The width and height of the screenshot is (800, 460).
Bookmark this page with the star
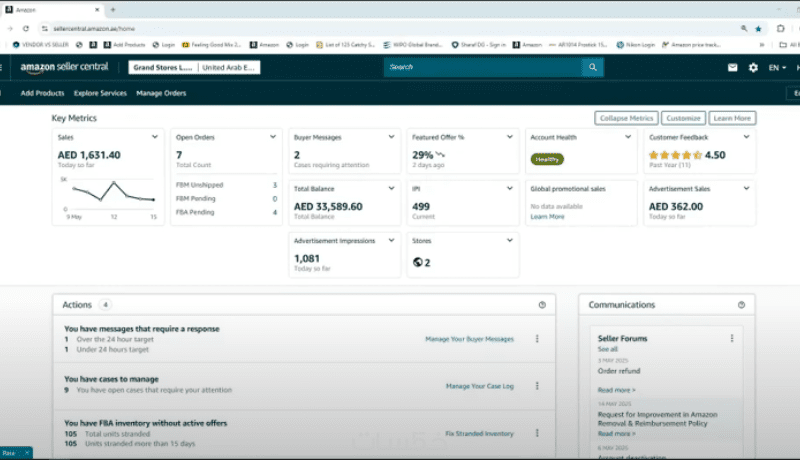[758, 29]
